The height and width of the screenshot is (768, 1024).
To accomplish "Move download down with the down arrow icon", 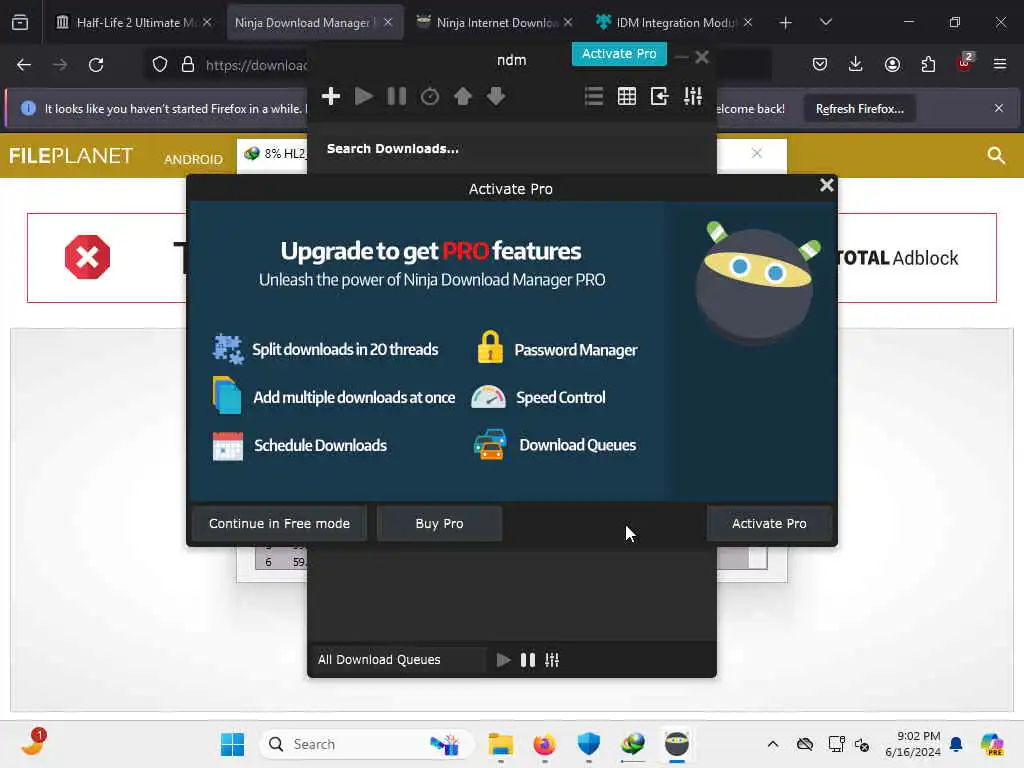I will point(496,96).
